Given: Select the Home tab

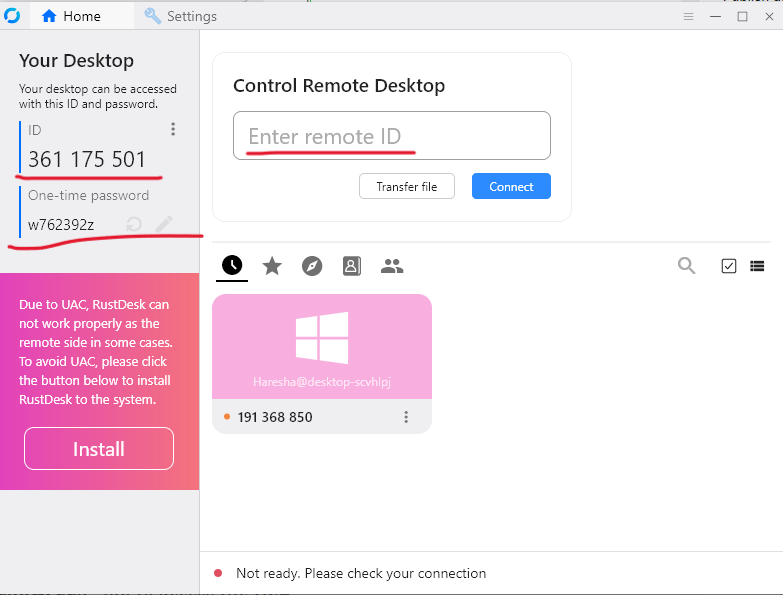Looking at the screenshot, I should click(71, 16).
